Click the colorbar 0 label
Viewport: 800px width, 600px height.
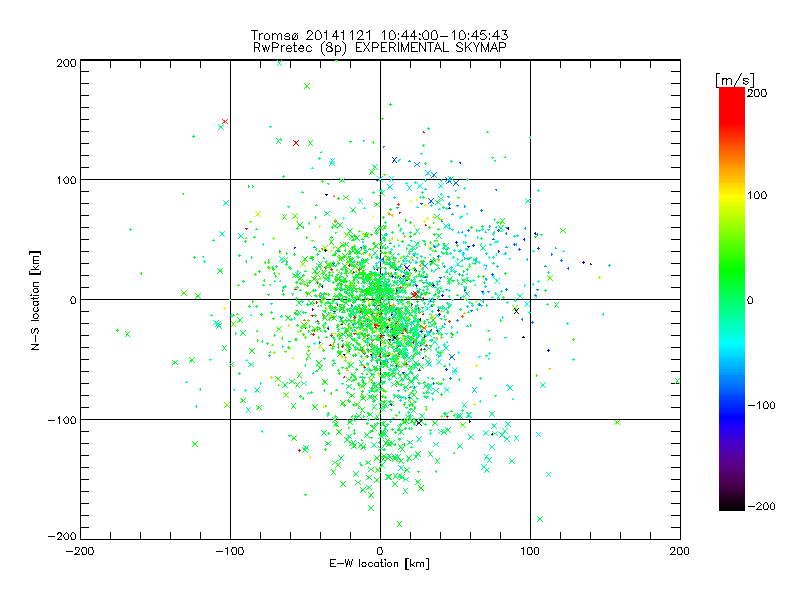(750, 300)
